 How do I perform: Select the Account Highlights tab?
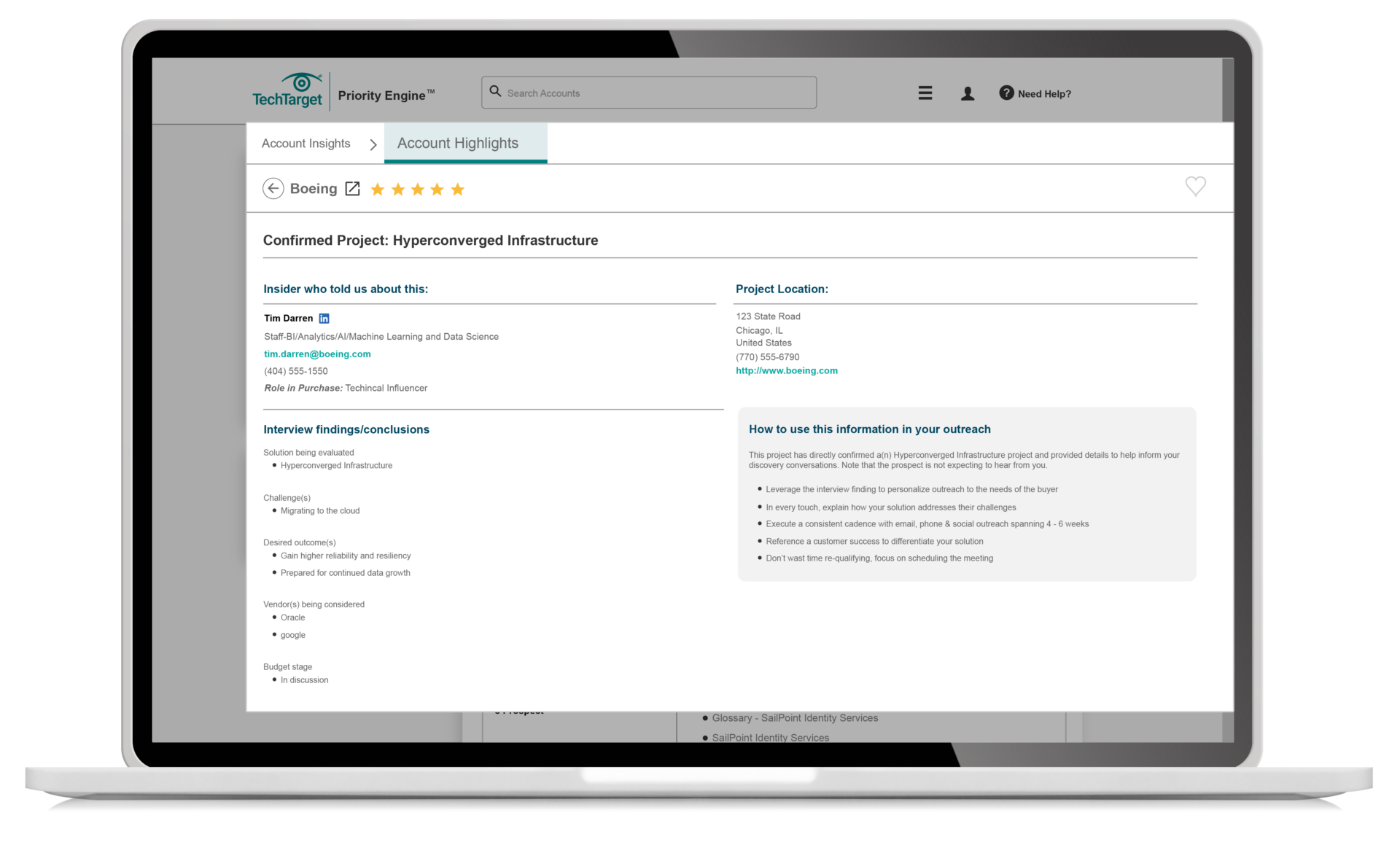465,143
